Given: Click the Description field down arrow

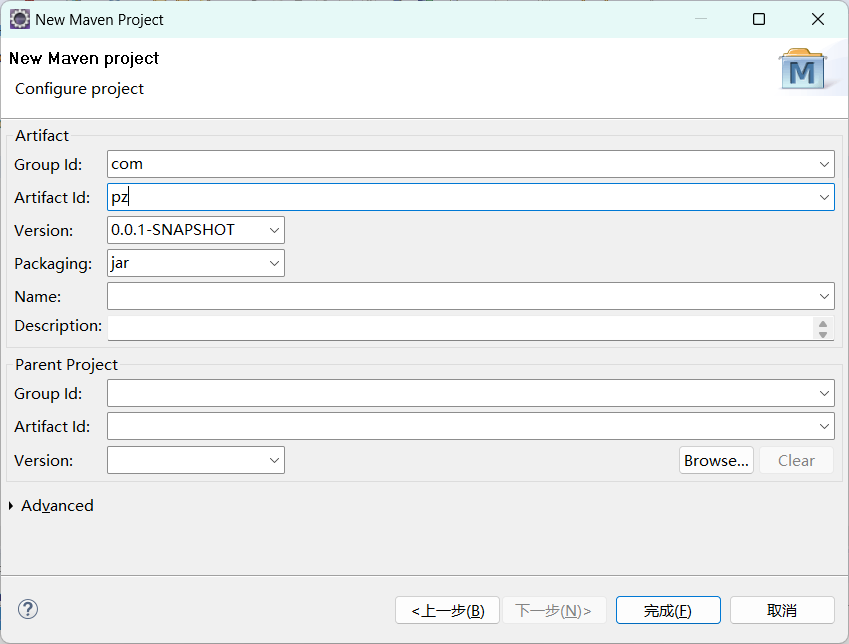Looking at the screenshot, I should 823,335.
